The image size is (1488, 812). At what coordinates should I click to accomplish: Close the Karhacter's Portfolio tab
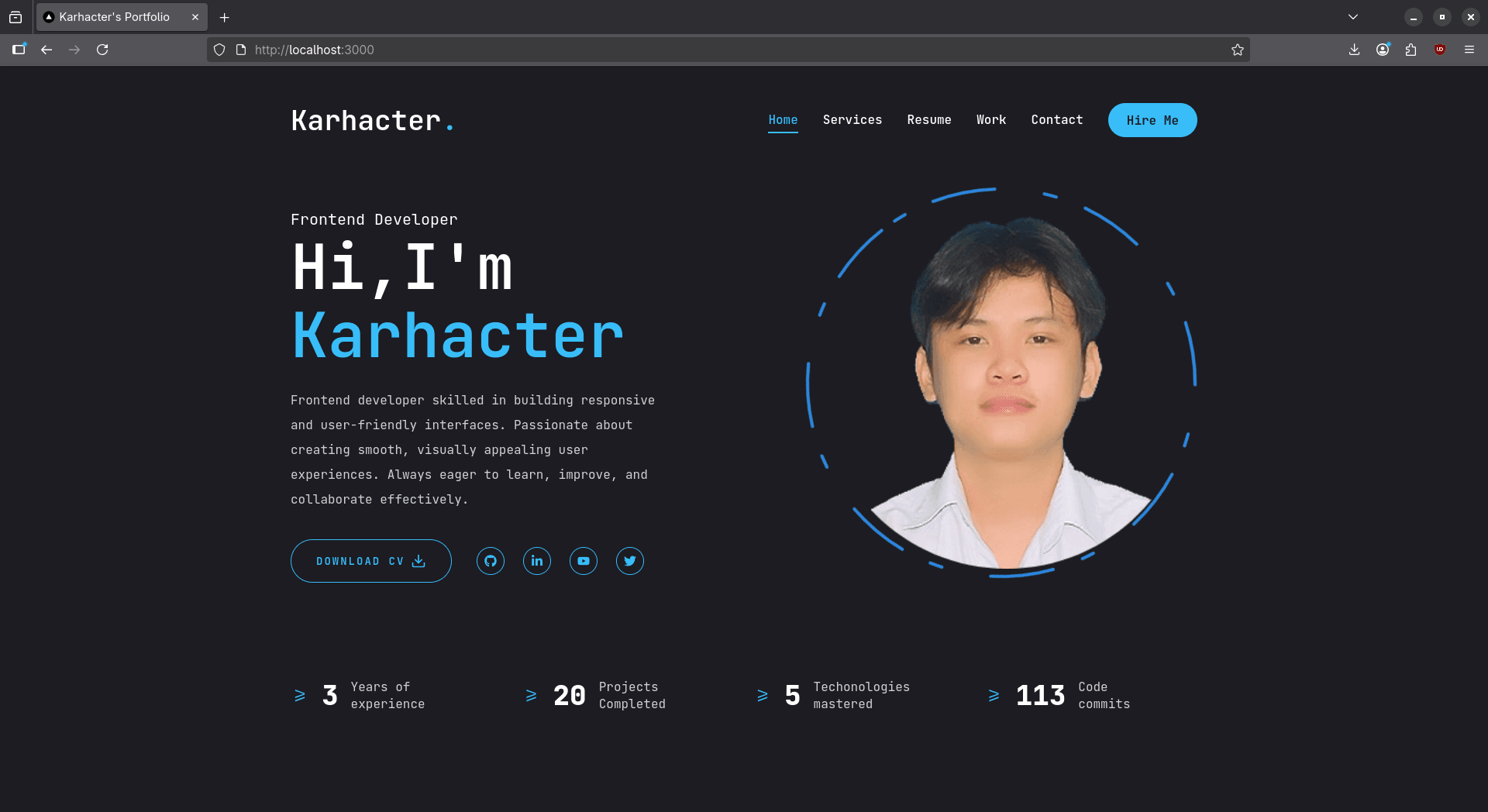coord(195,17)
